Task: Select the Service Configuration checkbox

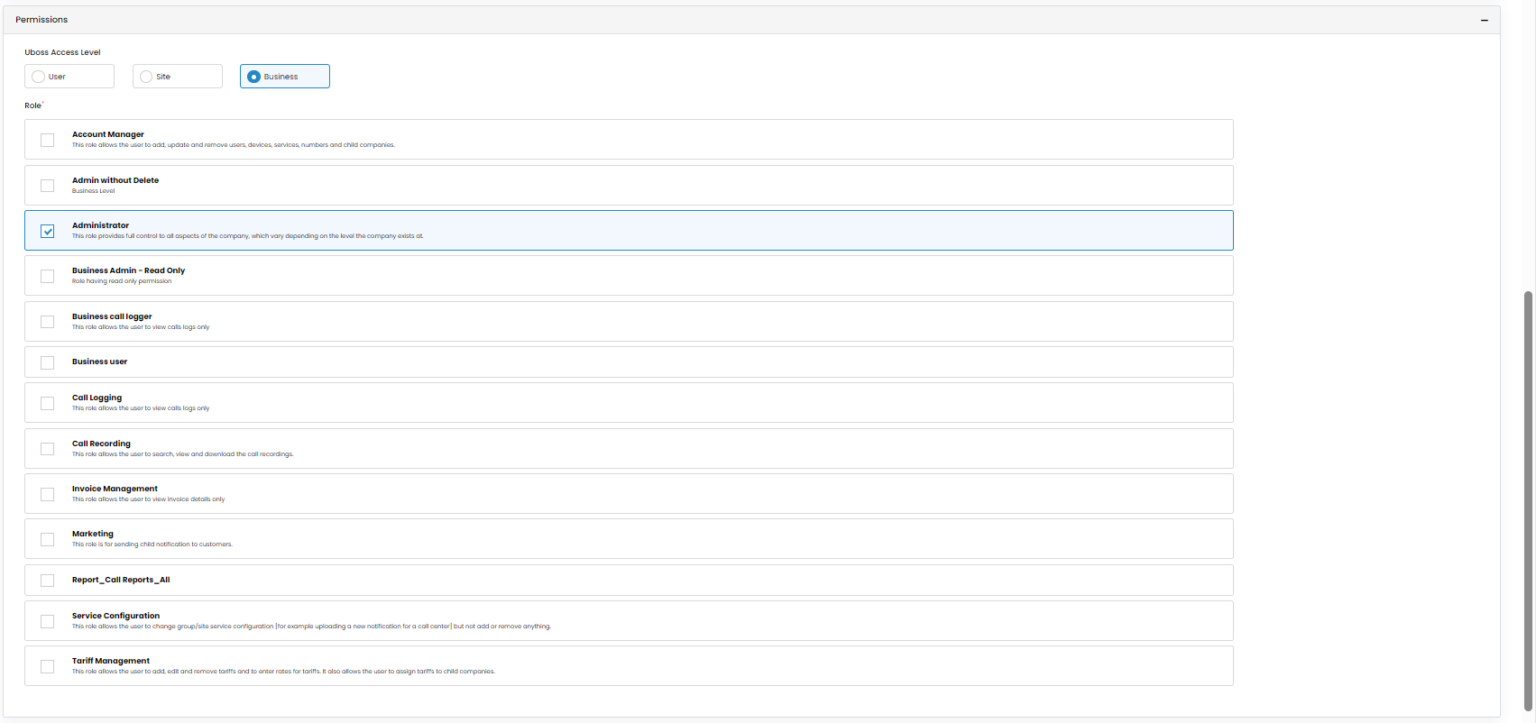Action: click(x=47, y=621)
